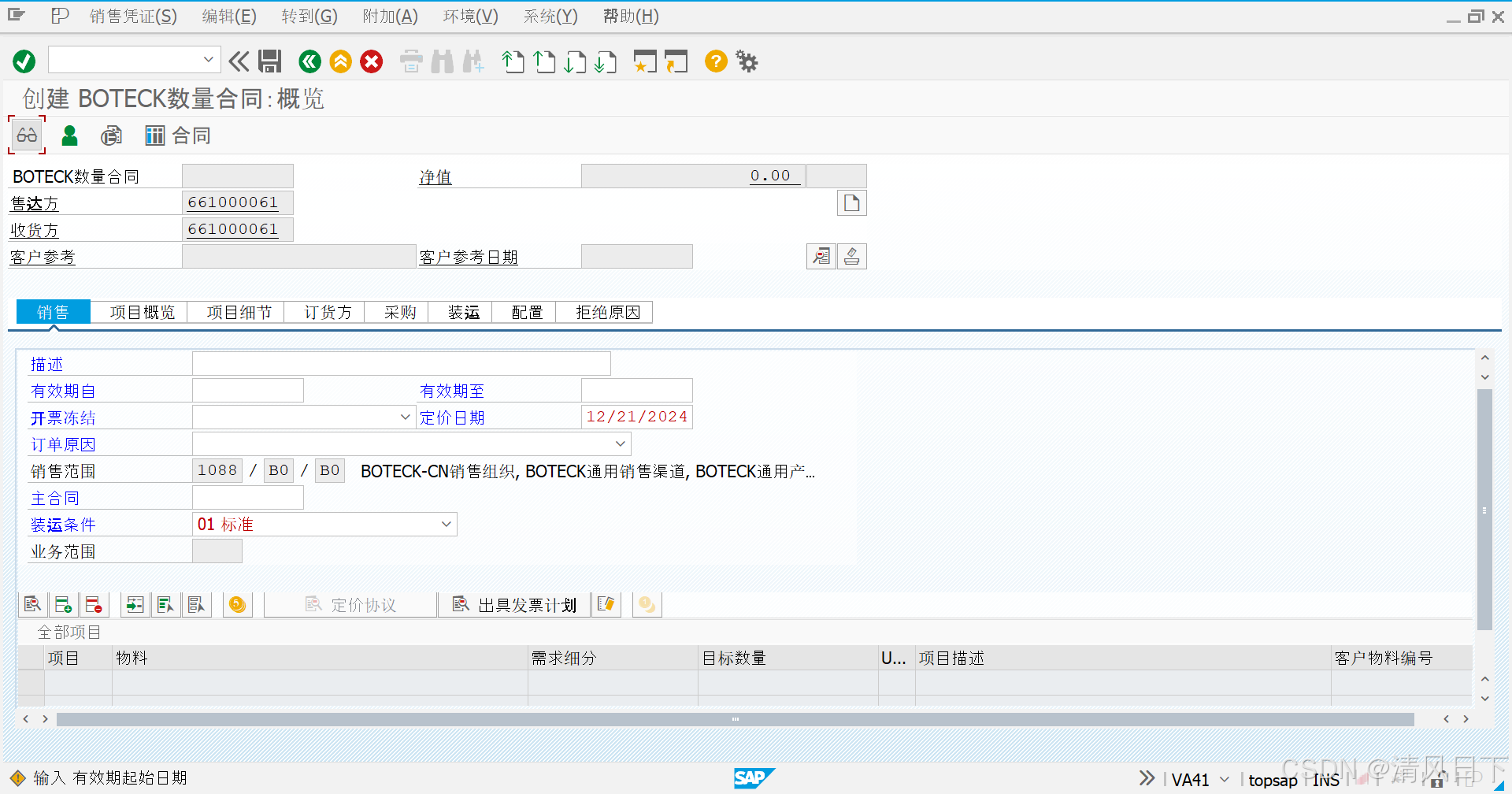This screenshot has height=794, width=1512.
Task: Click the red Cancel X icon
Action: [x=372, y=61]
